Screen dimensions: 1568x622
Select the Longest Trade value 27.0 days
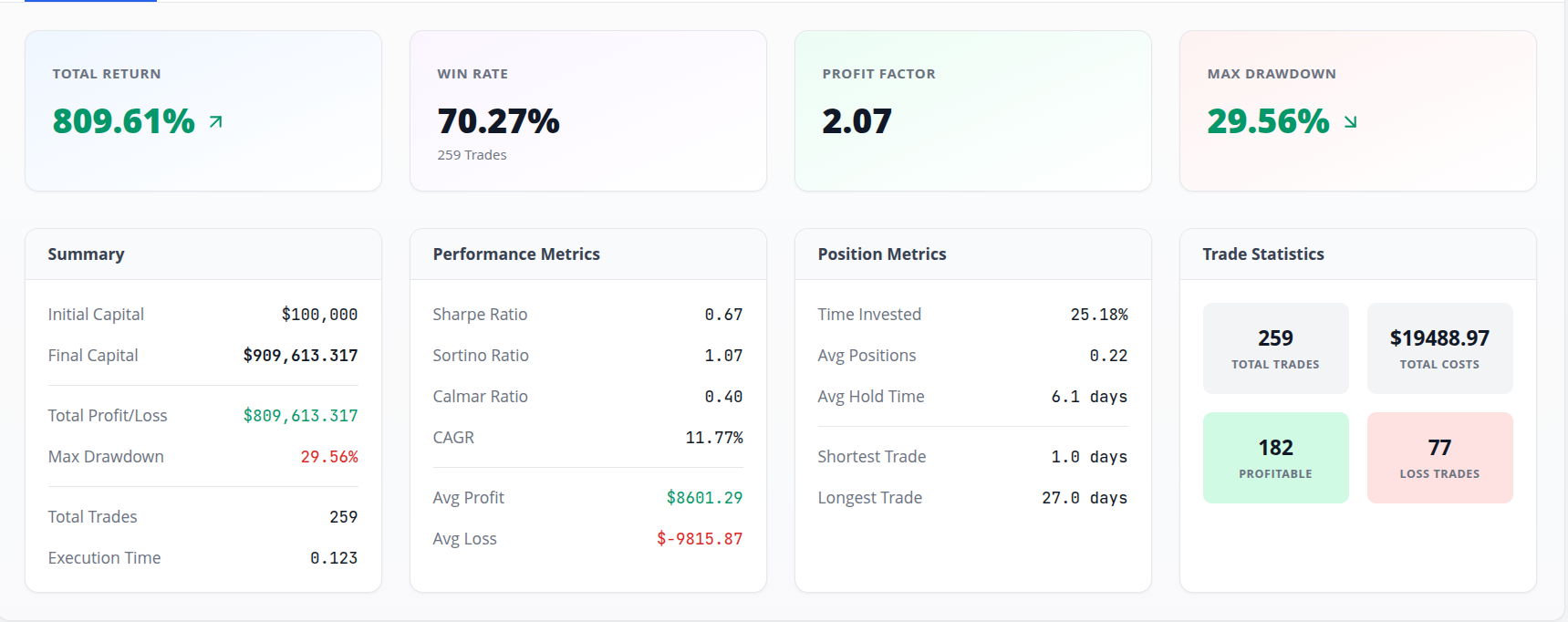point(1085,498)
